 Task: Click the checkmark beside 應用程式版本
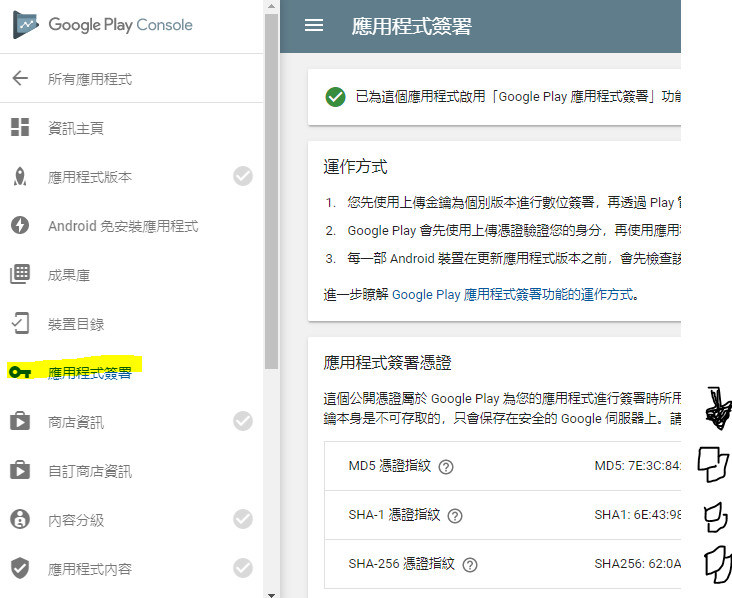242,177
